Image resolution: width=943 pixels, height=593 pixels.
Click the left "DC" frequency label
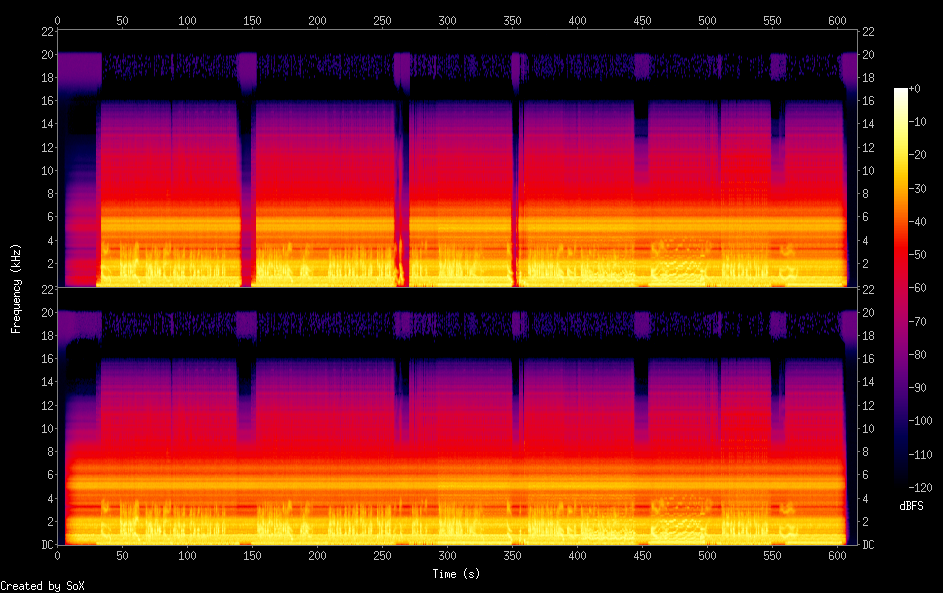pyautogui.click(x=48, y=544)
